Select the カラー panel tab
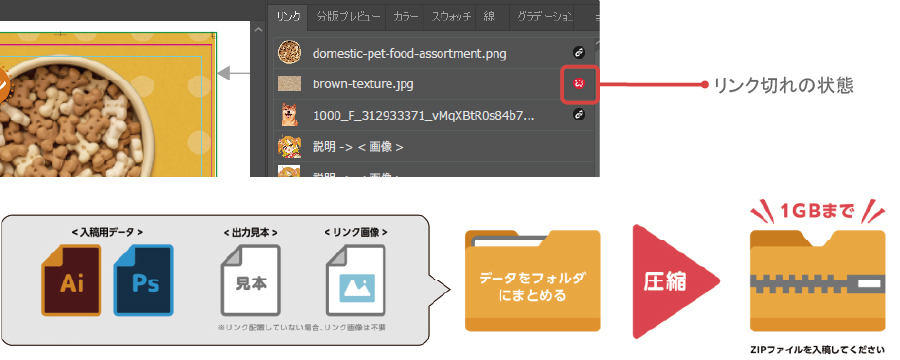Image resolution: width=900 pixels, height=360 pixels. tap(406, 16)
